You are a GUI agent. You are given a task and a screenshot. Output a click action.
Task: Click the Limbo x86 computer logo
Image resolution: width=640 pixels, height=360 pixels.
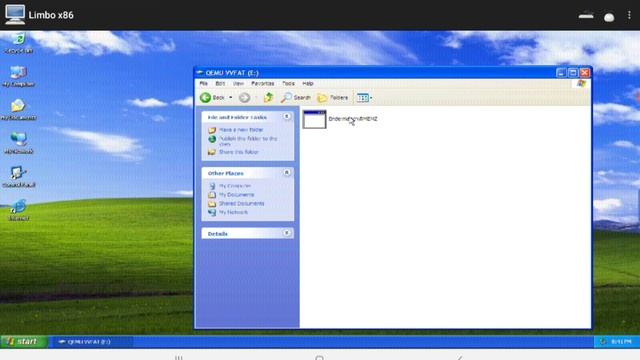[x=15, y=15]
